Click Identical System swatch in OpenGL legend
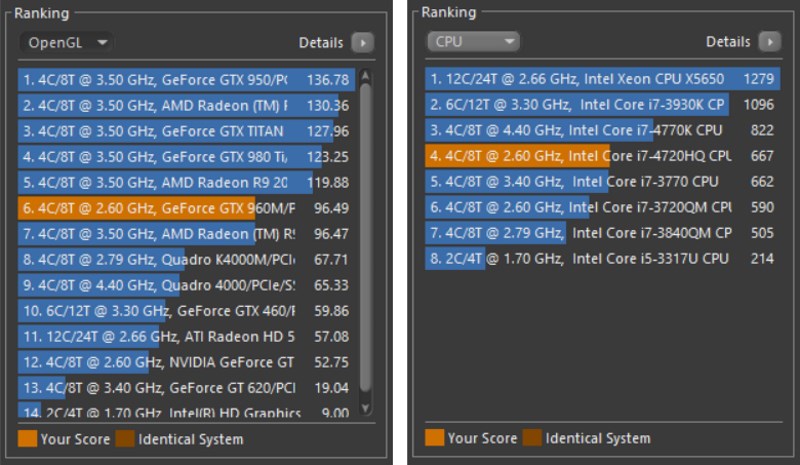800x465 pixels. point(125,439)
